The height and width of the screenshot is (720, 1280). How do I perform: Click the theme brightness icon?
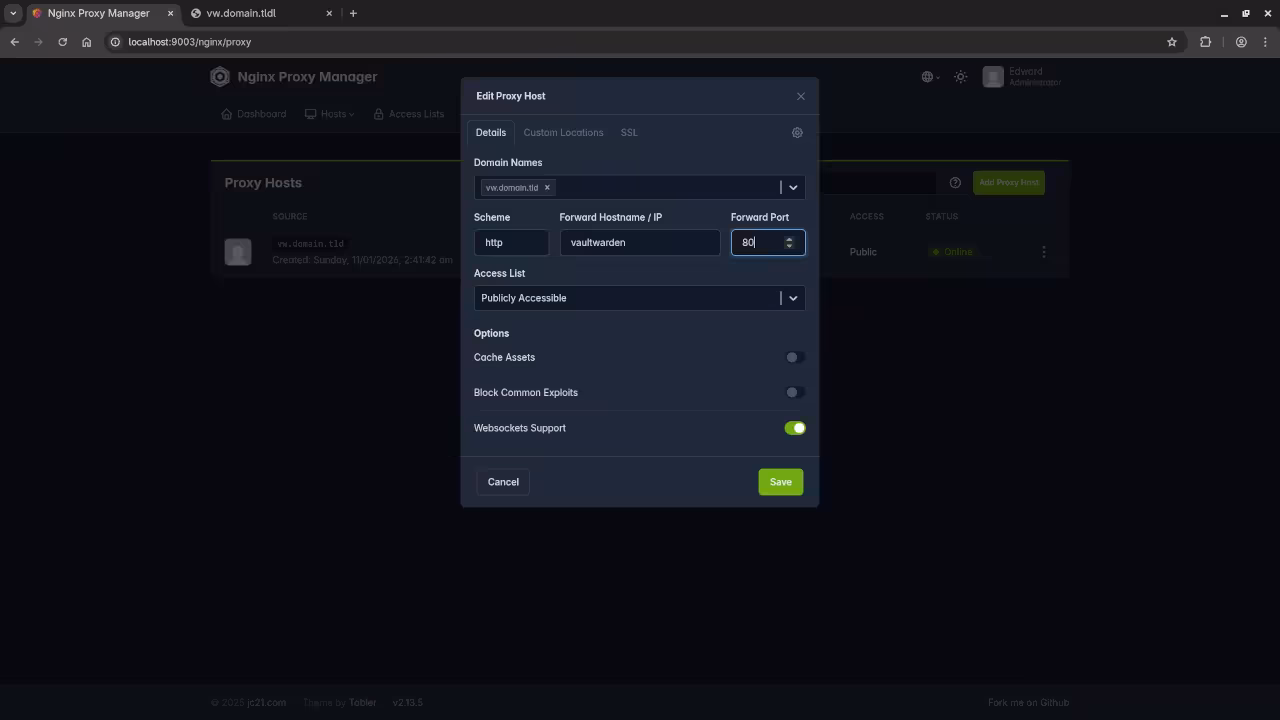tap(960, 76)
